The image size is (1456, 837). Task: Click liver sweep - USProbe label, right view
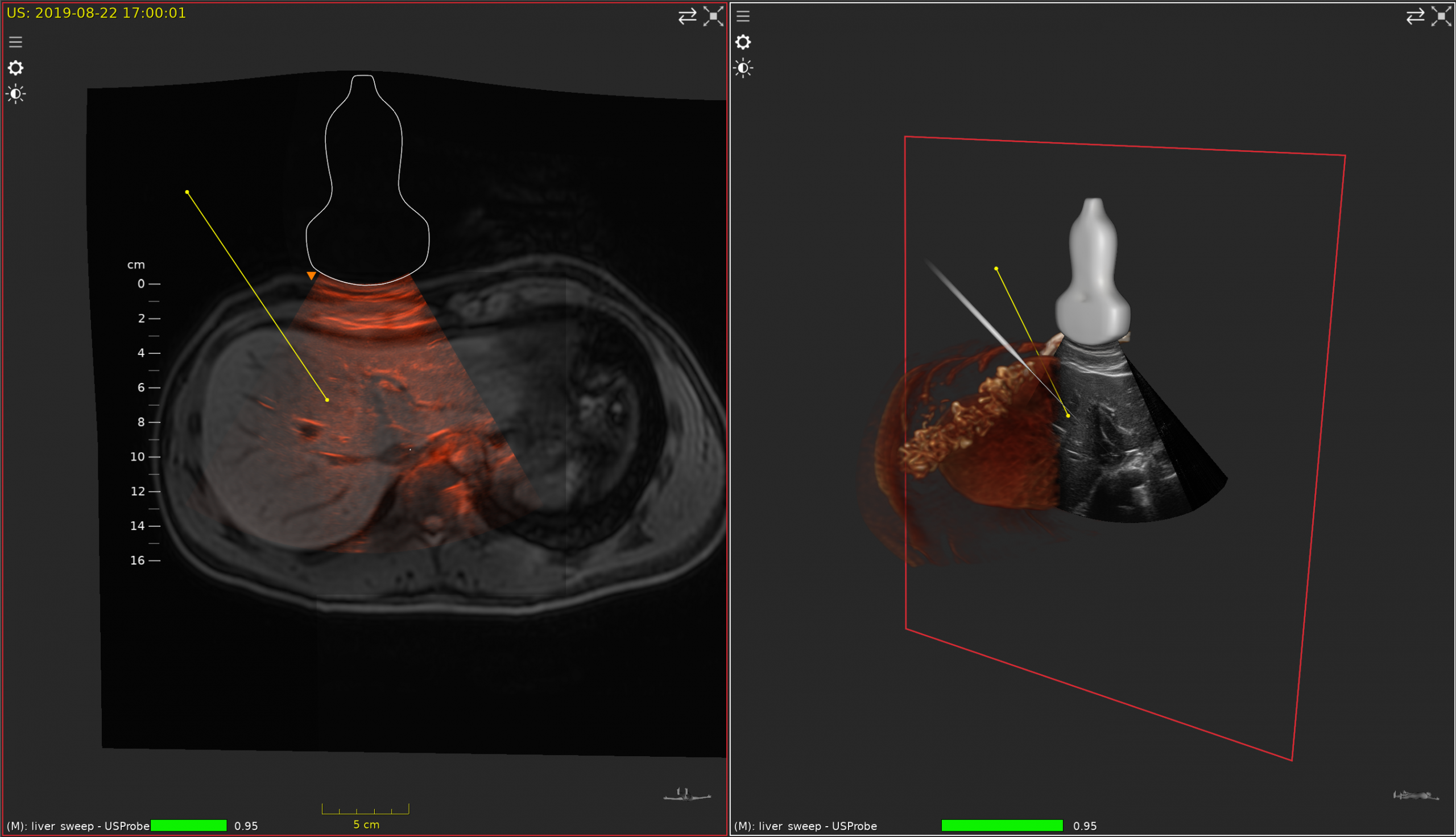click(x=805, y=826)
